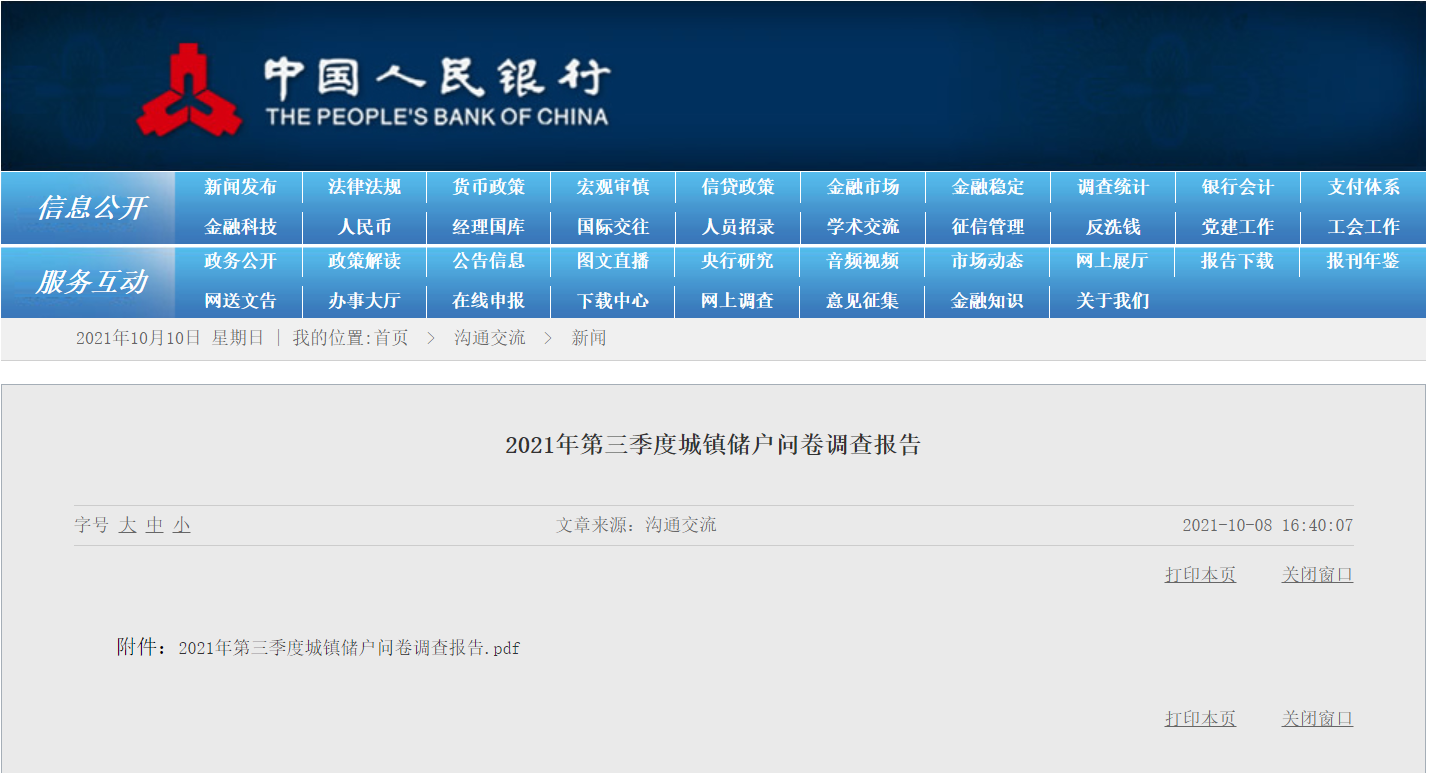
Task: Open 报告下载 section
Action: (x=1238, y=261)
